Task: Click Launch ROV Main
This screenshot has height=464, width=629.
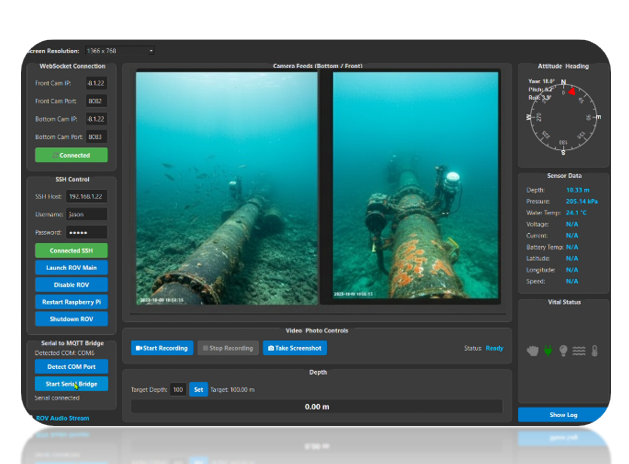Action: coord(71,267)
